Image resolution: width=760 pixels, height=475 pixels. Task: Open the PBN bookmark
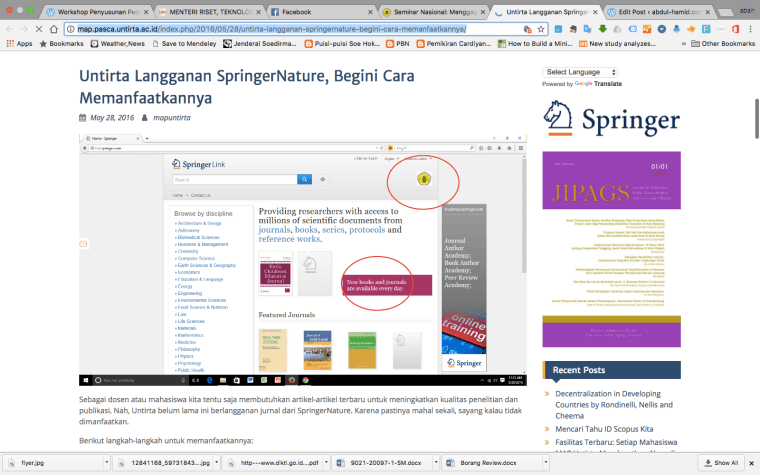[397, 44]
